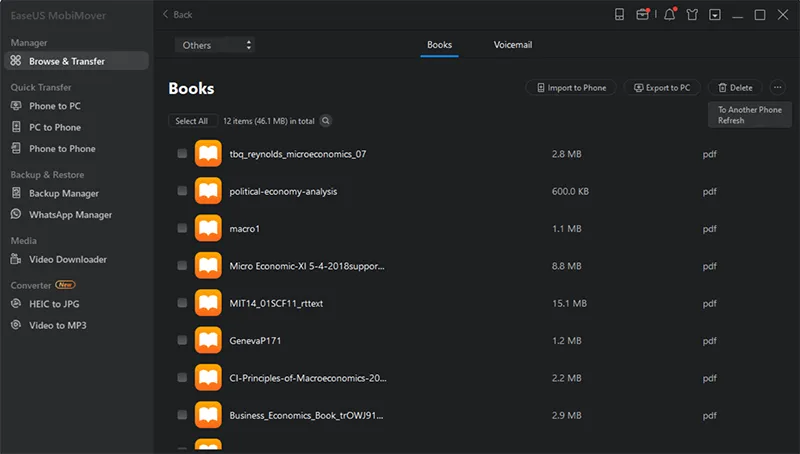
Task: Click the Video to MP3 icon
Action: (16, 325)
